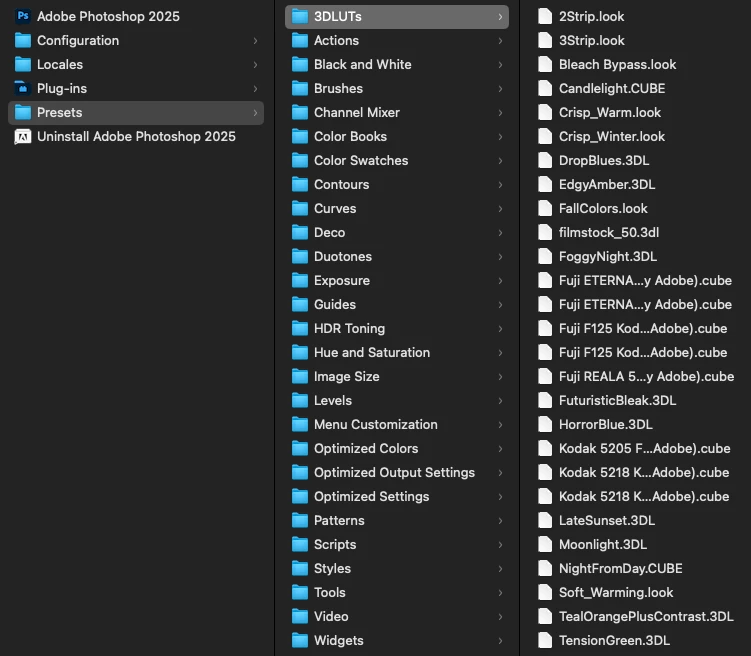Expand the Scripts folder chevron
This screenshot has width=751, height=656.
500,544
